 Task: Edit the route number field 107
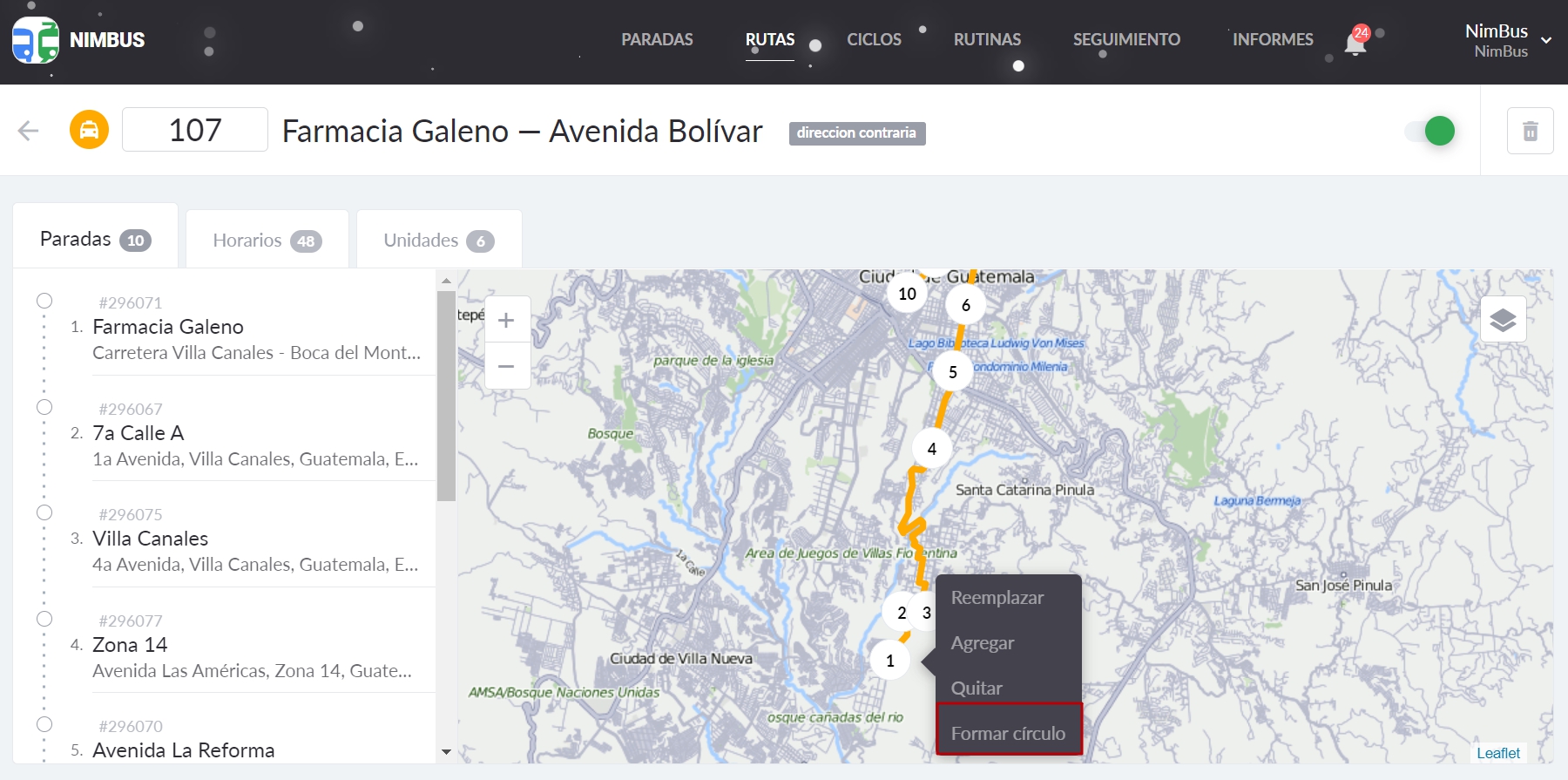[x=195, y=130]
